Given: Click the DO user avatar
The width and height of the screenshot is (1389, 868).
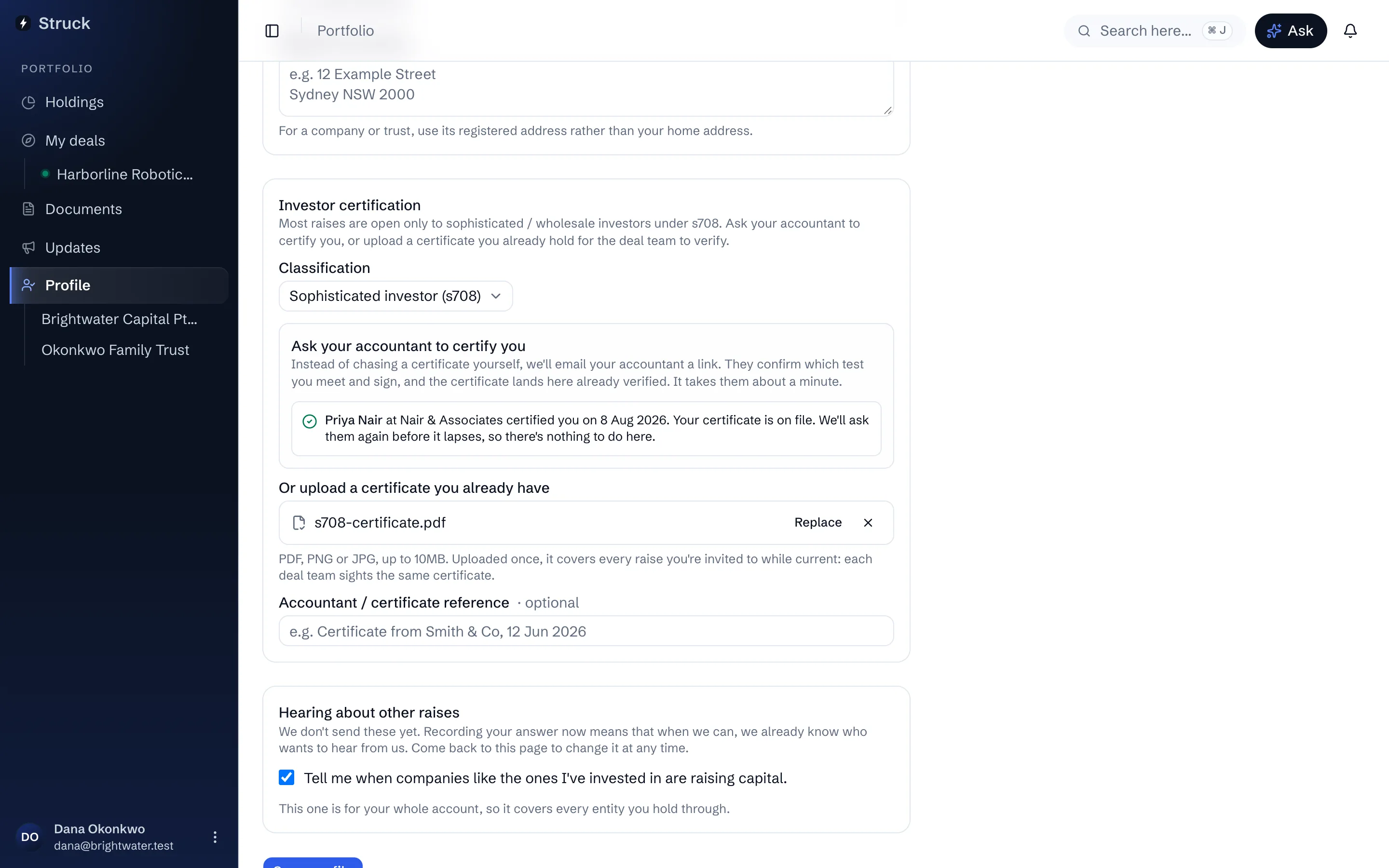Looking at the screenshot, I should 30,837.
